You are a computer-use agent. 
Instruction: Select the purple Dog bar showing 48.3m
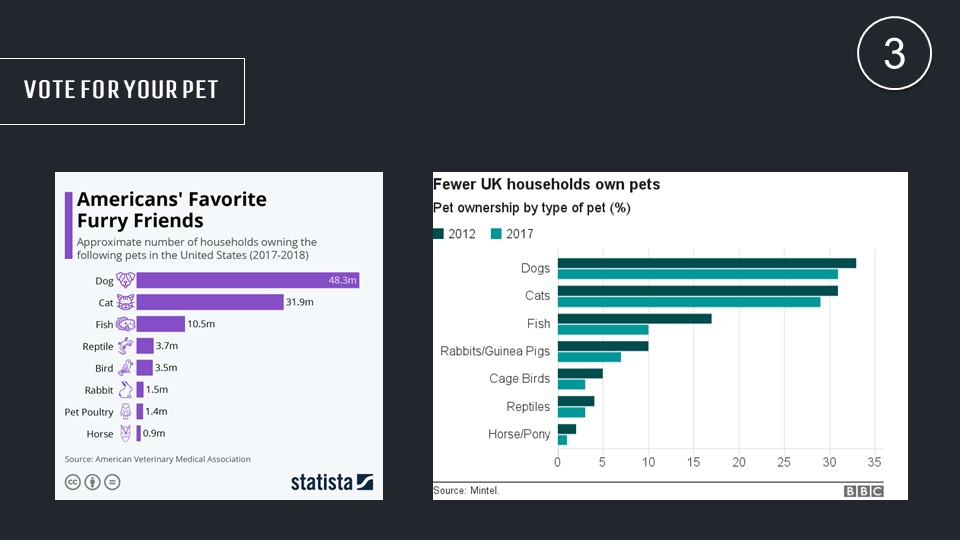point(247,281)
